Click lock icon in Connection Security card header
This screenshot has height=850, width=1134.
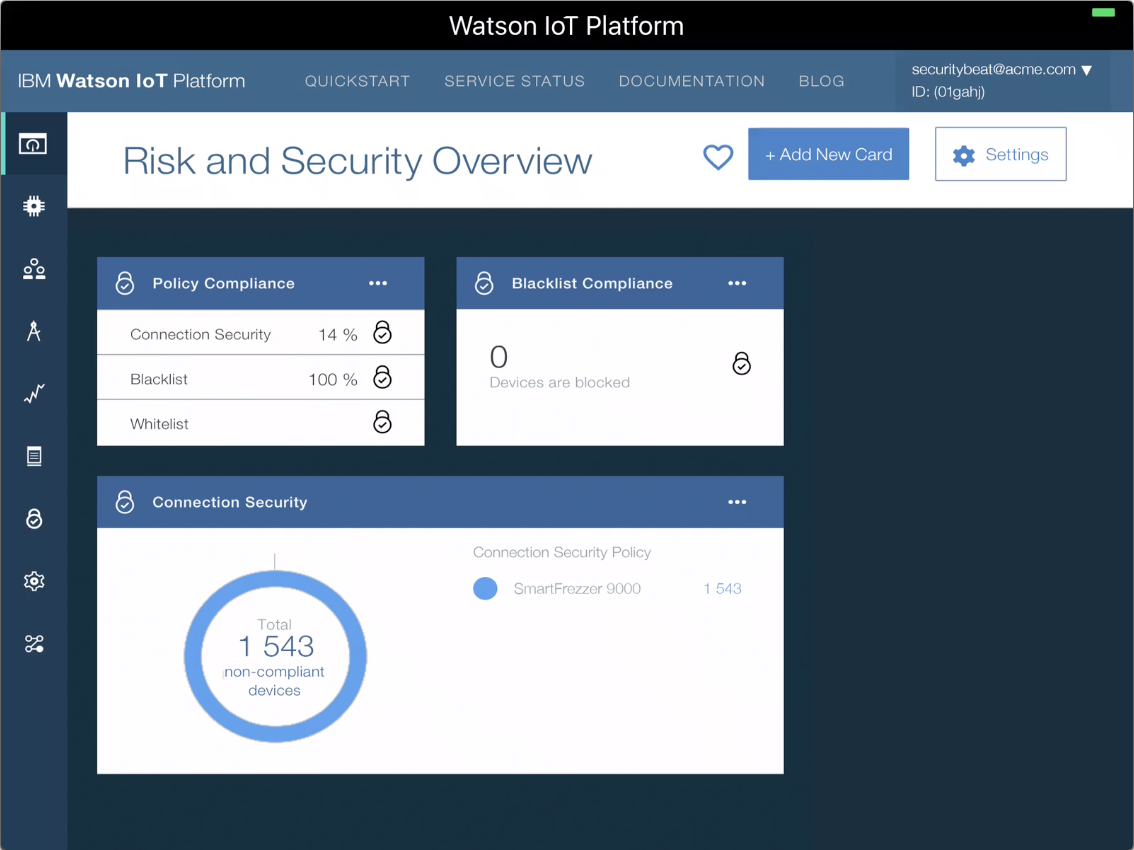(x=124, y=501)
